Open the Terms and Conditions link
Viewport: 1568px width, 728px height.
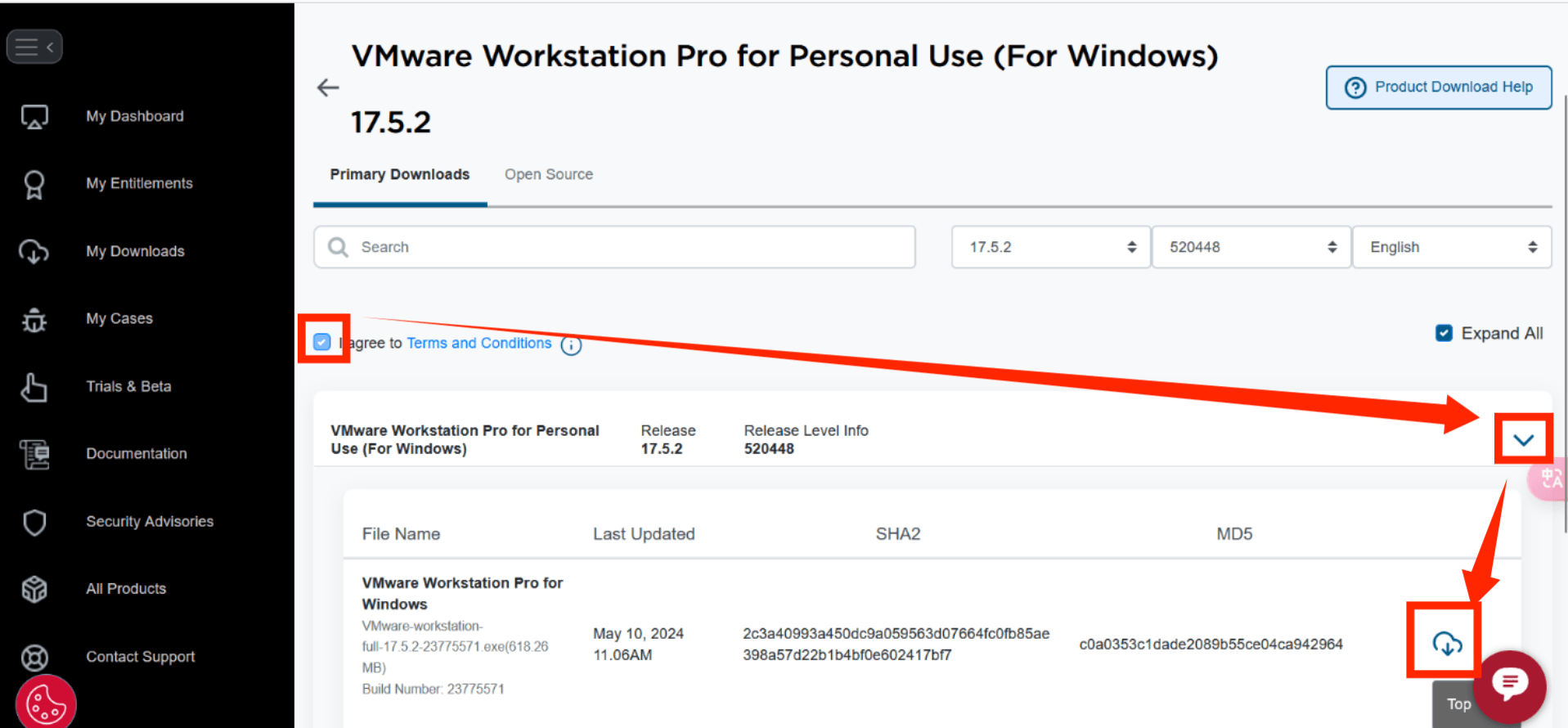(478, 343)
